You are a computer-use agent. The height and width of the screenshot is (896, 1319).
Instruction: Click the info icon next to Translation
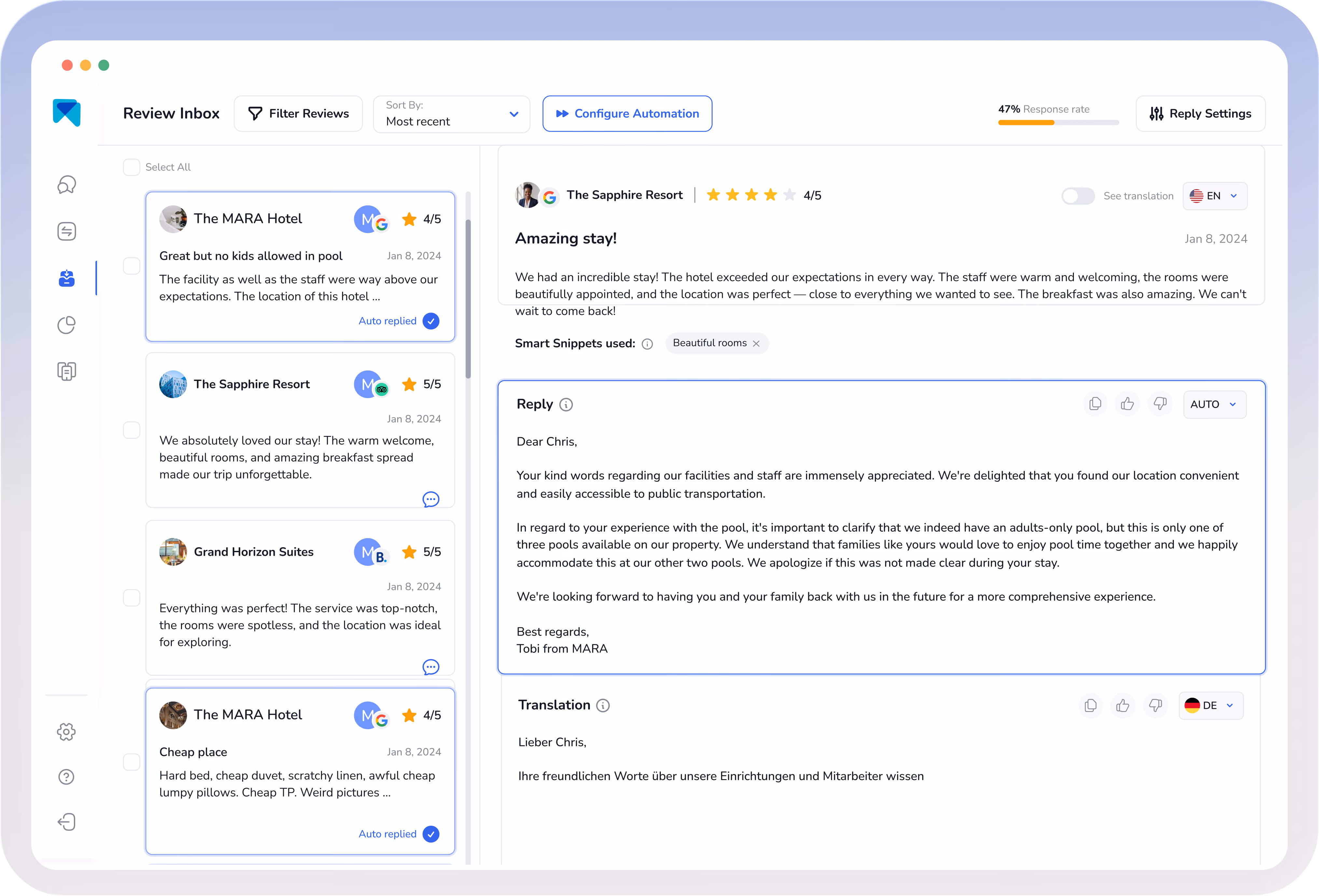[x=603, y=706]
